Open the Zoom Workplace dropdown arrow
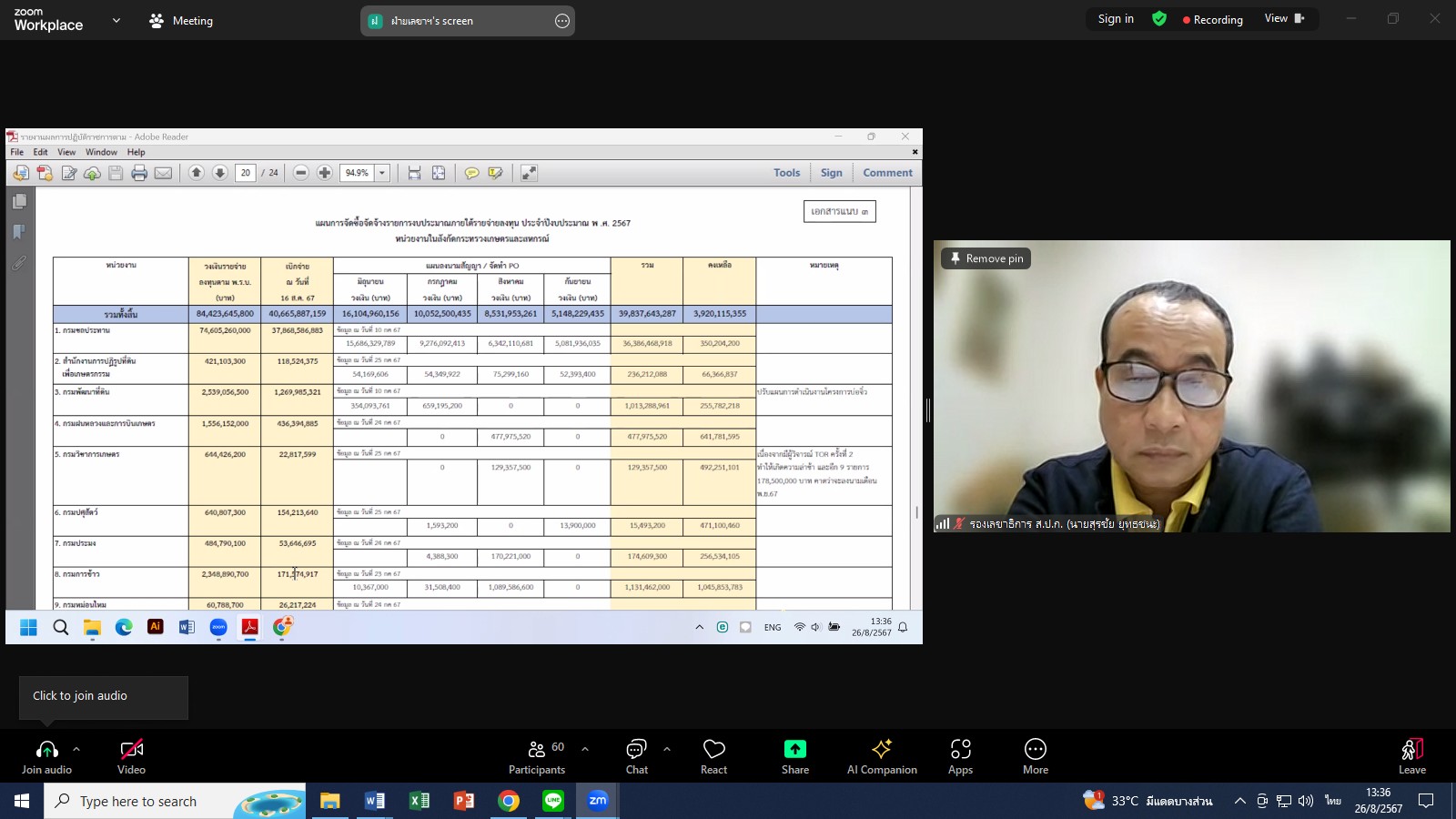 click(x=116, y=20)
